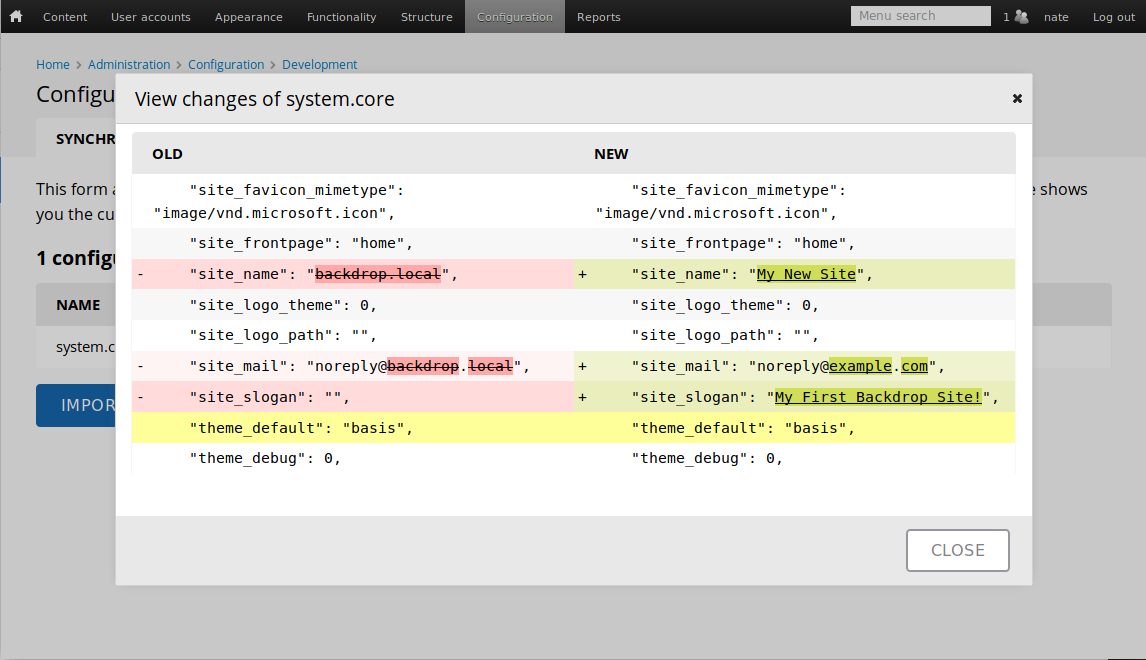This screenshot has width=1146, height=660.
Task: Click the CLOSE button in the dialog
Action: click(957, 550)
